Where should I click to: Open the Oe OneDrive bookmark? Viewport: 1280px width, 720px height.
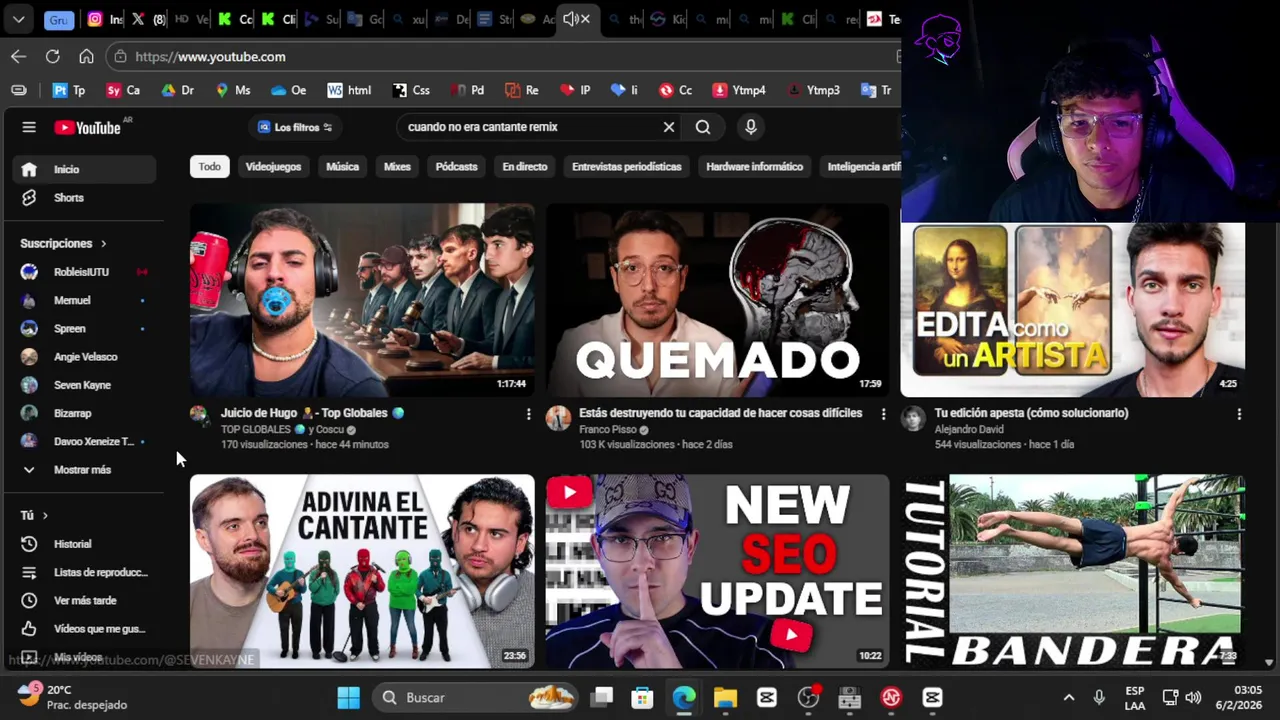[x=289, y=90]
